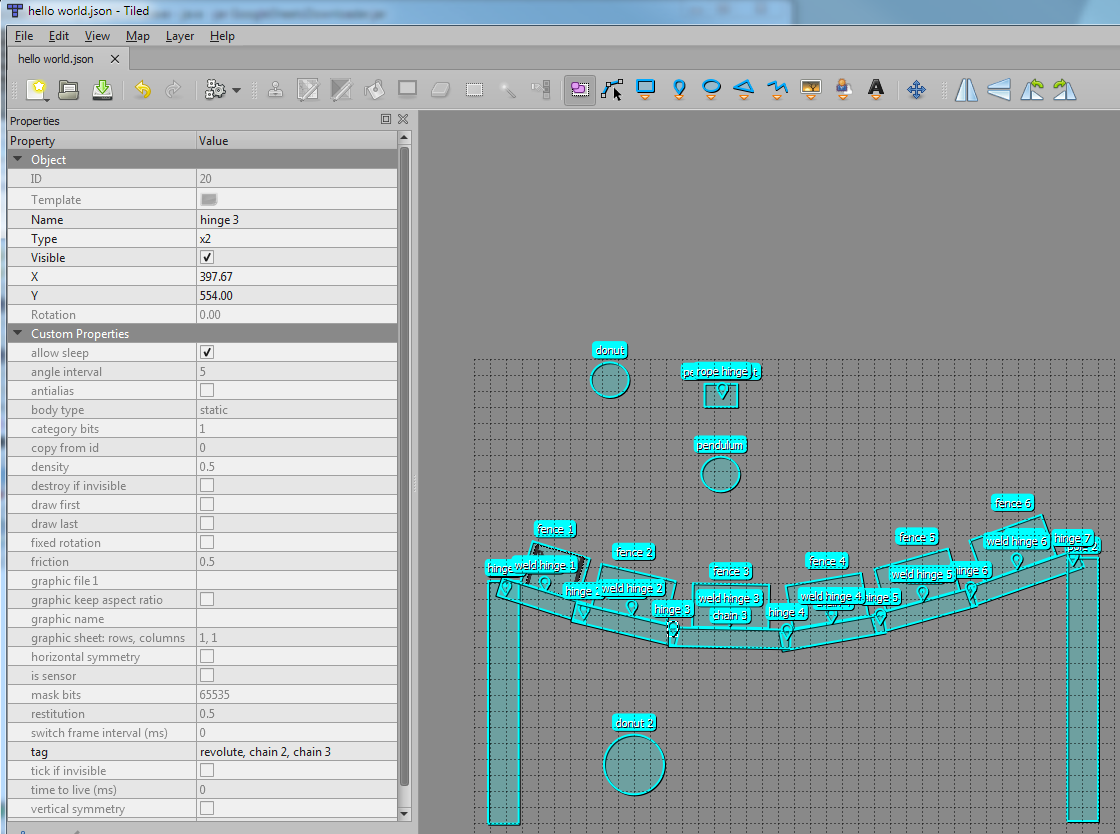Image resolution: width=1120 pixels, height=834 pixels.
Task: Redo using the grey arrow icon
Action: click(x=173, y=89)
